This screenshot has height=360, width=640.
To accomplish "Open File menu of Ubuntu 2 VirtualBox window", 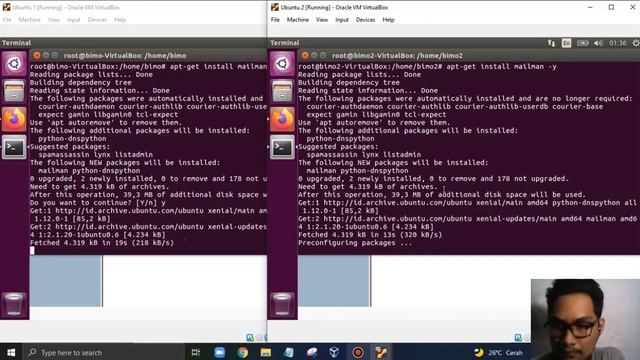I will pyautogui.click(x=276, y=20).
